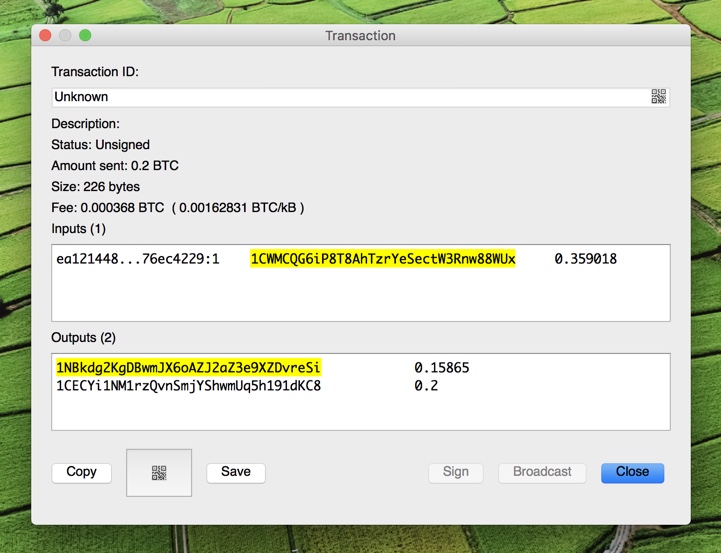Click the Transaction window title bar text
This screenshot has height=553, width=721.
pos(360,35)
